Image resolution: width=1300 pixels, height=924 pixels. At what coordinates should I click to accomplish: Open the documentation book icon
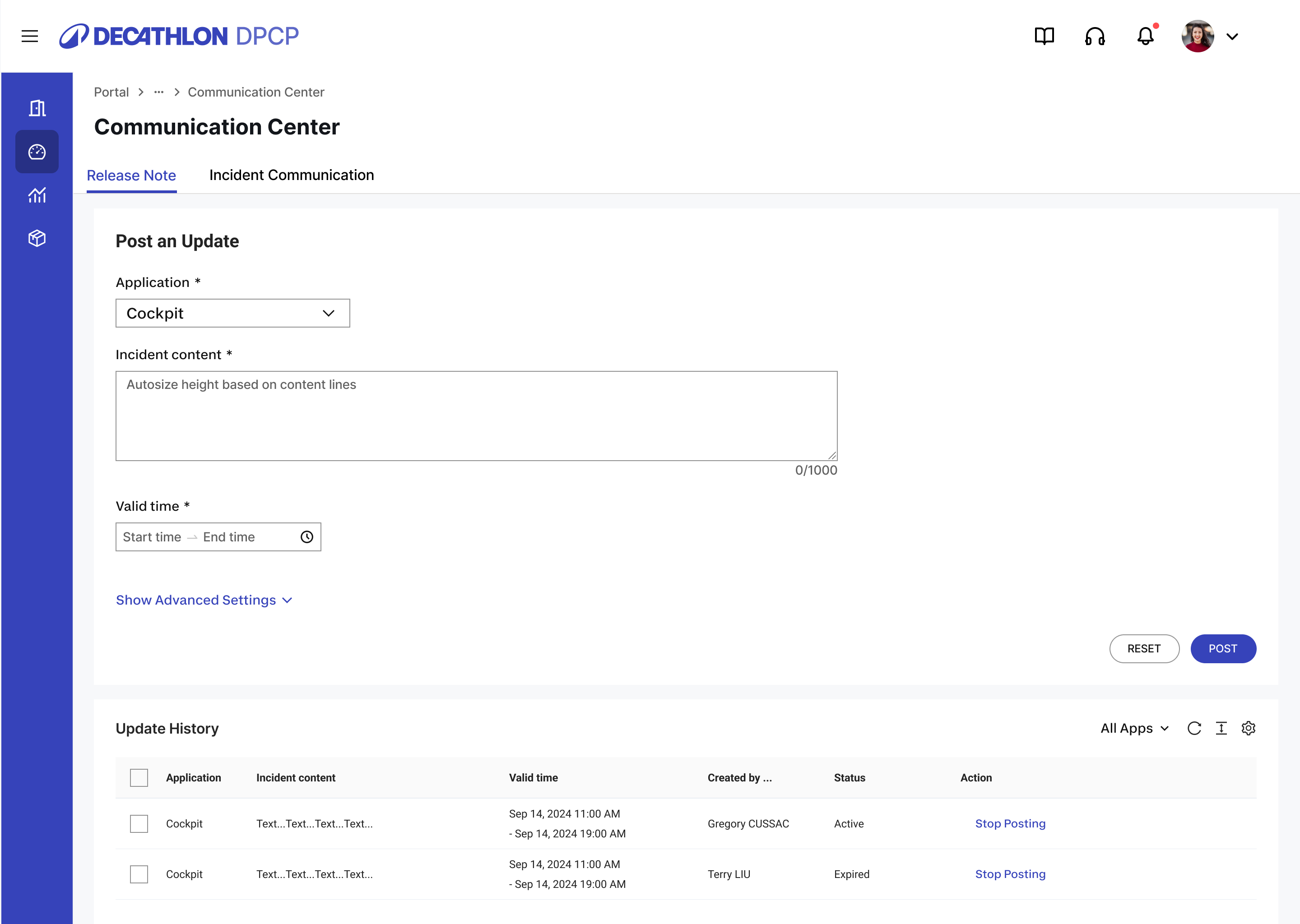point(1044,37)
